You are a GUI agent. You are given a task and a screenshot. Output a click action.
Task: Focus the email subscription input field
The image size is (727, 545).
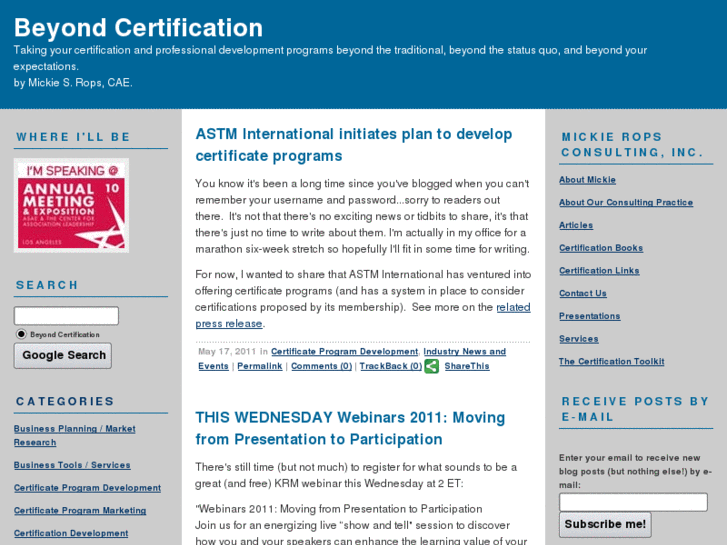tap(633, 502)
